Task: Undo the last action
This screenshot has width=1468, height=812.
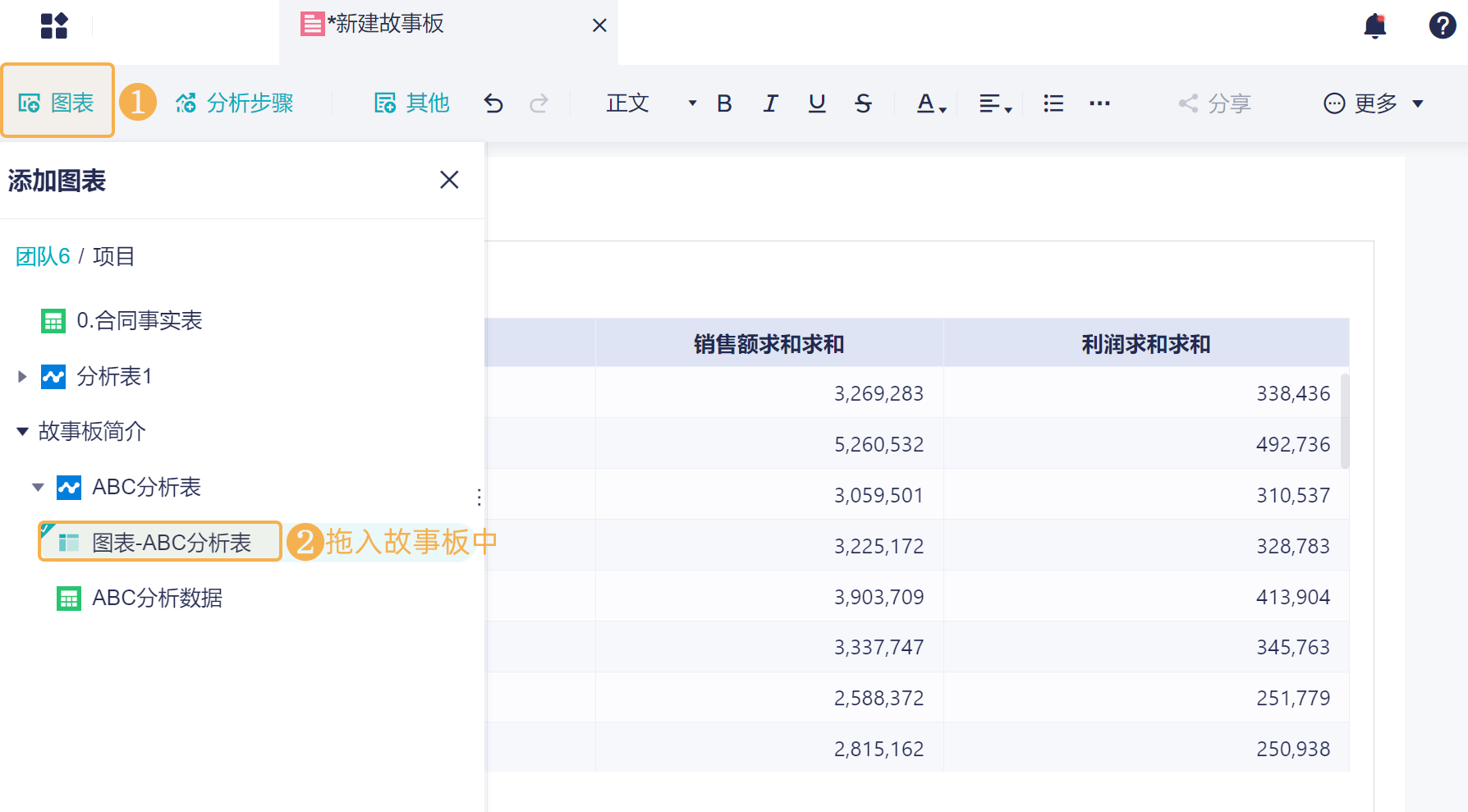Action: (493, 103)
